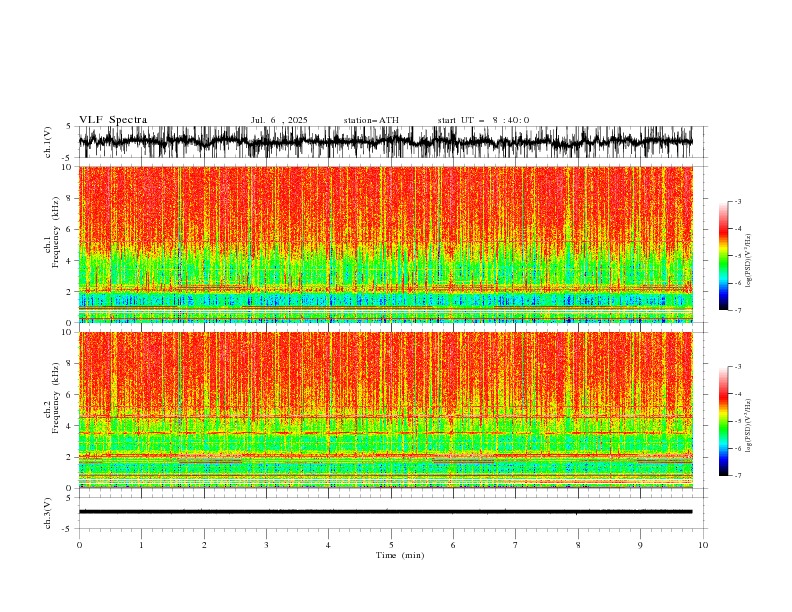
Task: Click the ch.2 spectrogram panel
Action: click(386, 410)
